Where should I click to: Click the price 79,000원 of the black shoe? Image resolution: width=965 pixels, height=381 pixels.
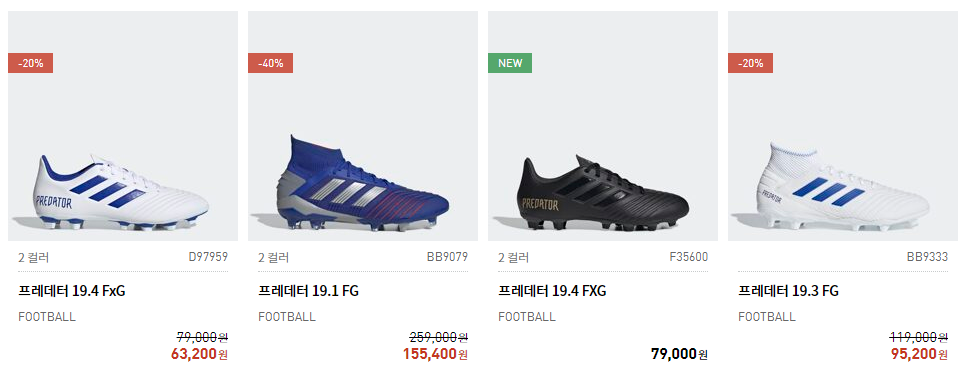tap(679, 354)
